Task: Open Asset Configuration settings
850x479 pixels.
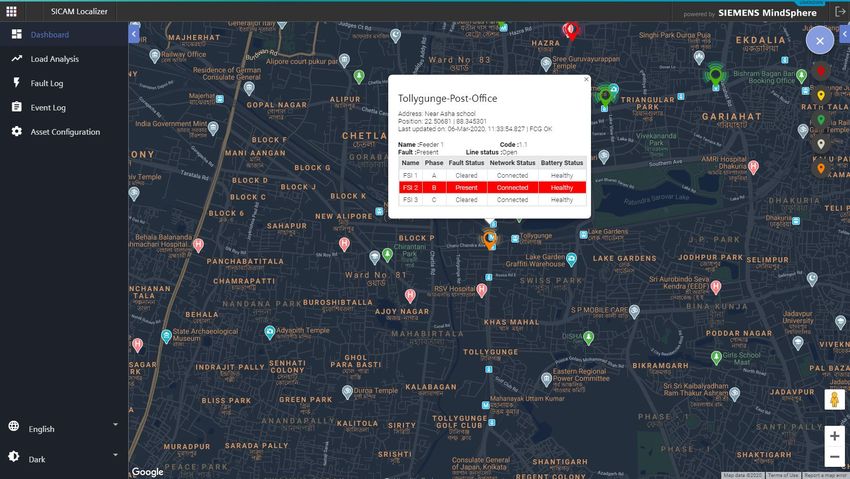Action: 64,132
